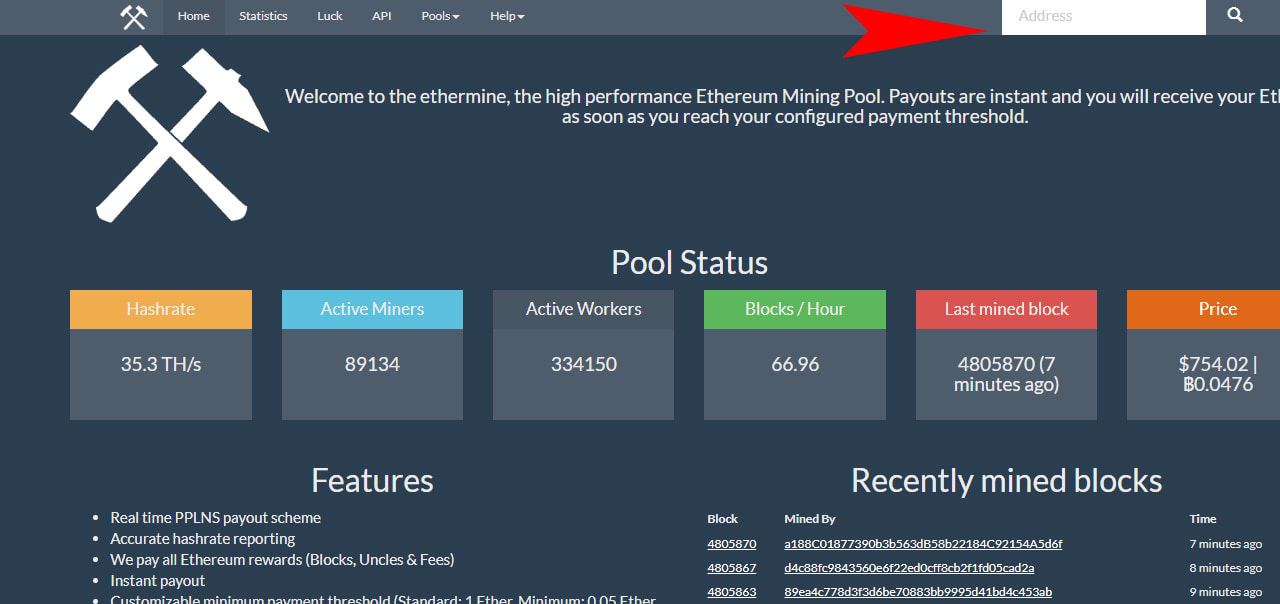Click 'Instant payout' feature line

pyautogui.click(x=158, y=581)
